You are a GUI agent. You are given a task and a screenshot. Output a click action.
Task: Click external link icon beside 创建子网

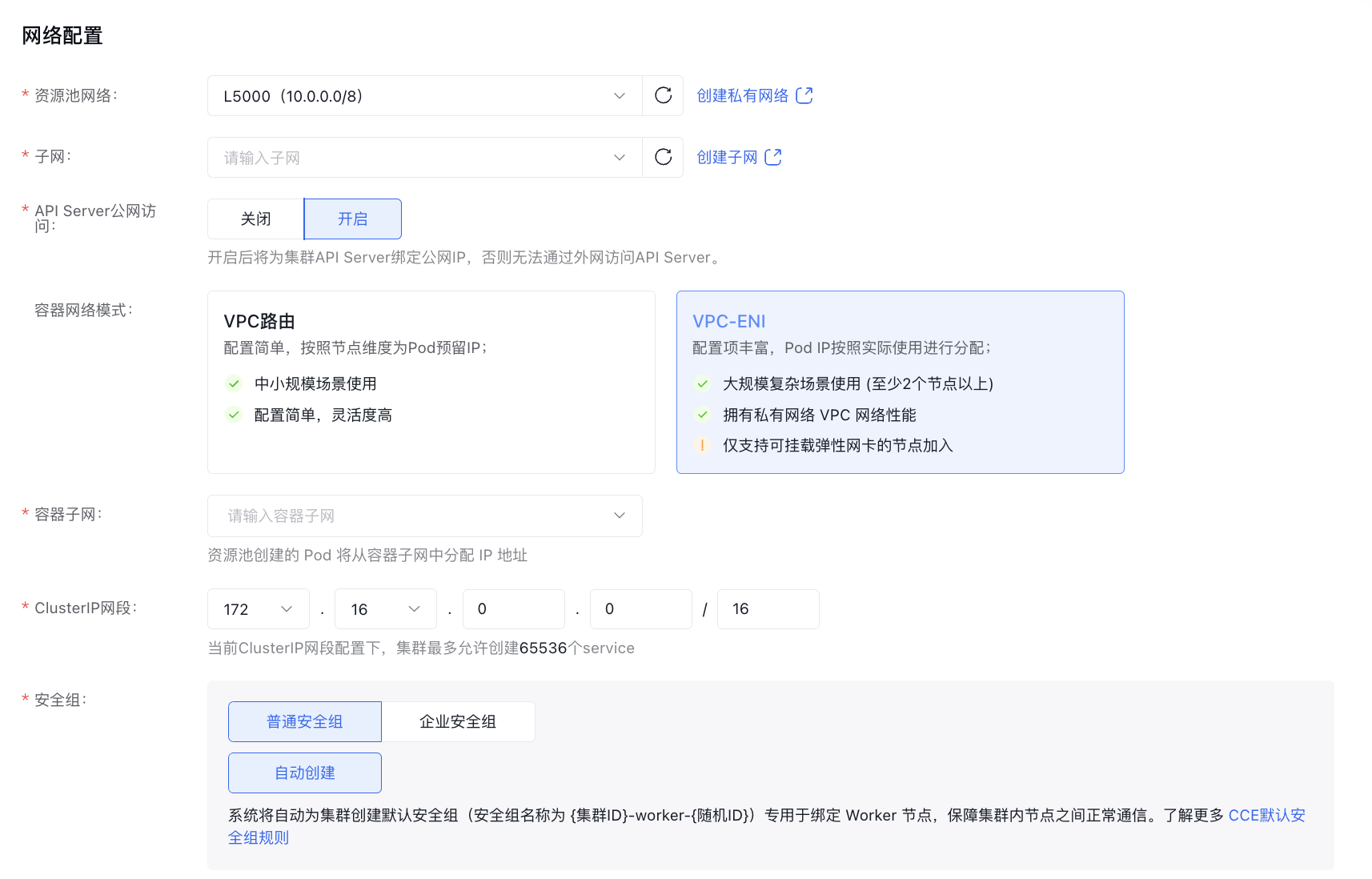point(773,157)
